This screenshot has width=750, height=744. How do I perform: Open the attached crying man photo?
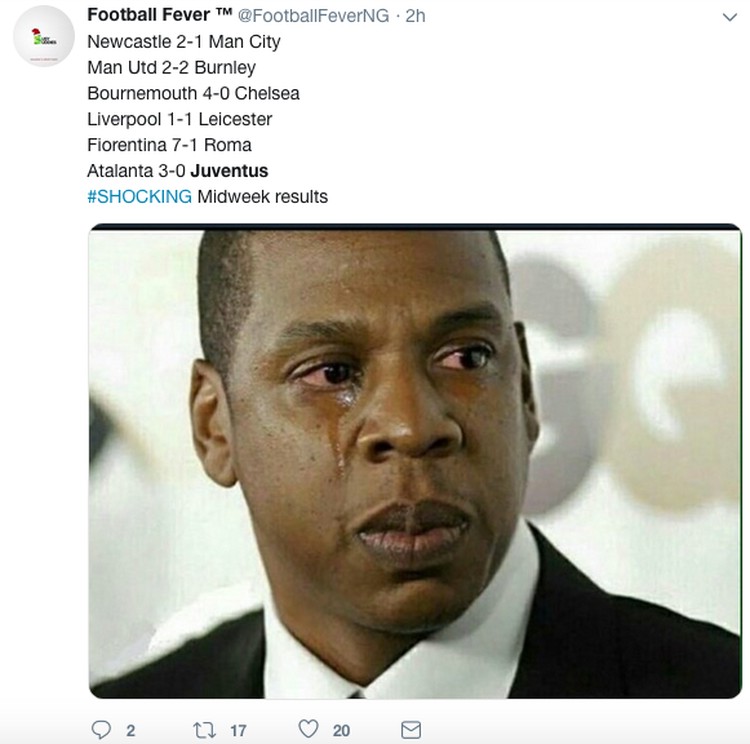point(415,461)
